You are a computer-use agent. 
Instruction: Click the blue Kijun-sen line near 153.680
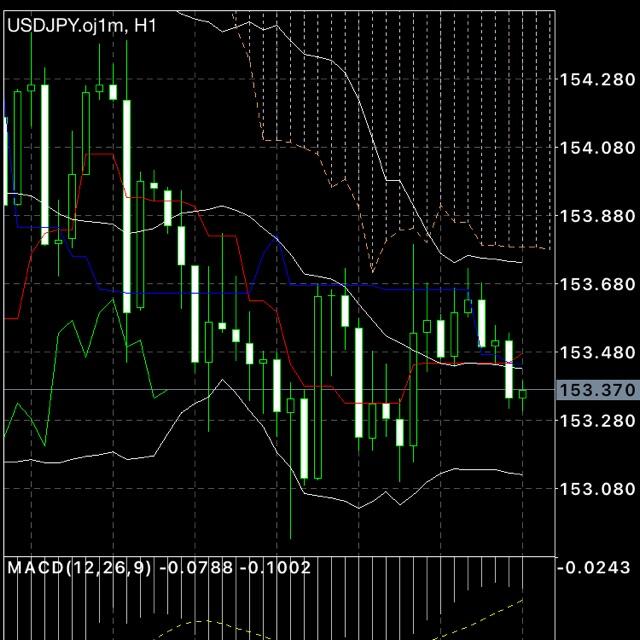click(367, 284)
